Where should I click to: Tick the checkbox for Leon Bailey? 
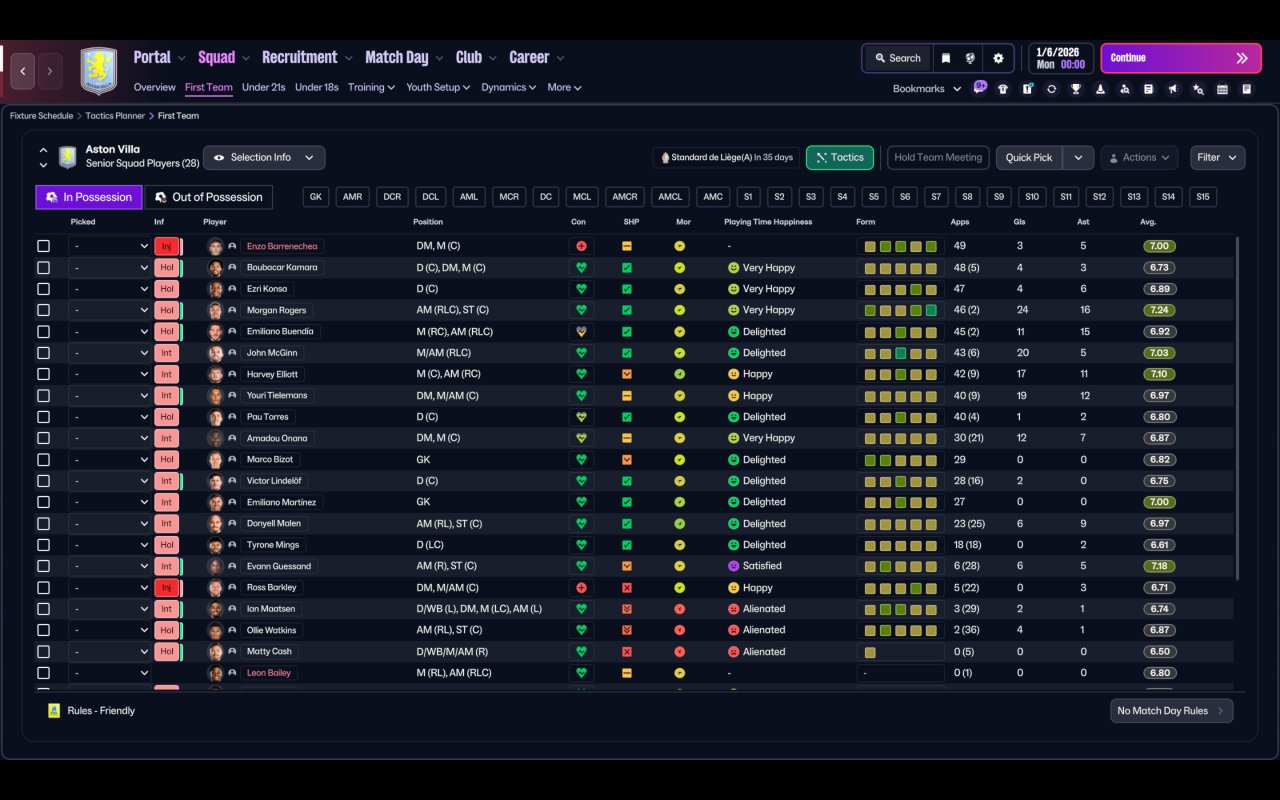[x=43, y=673]
